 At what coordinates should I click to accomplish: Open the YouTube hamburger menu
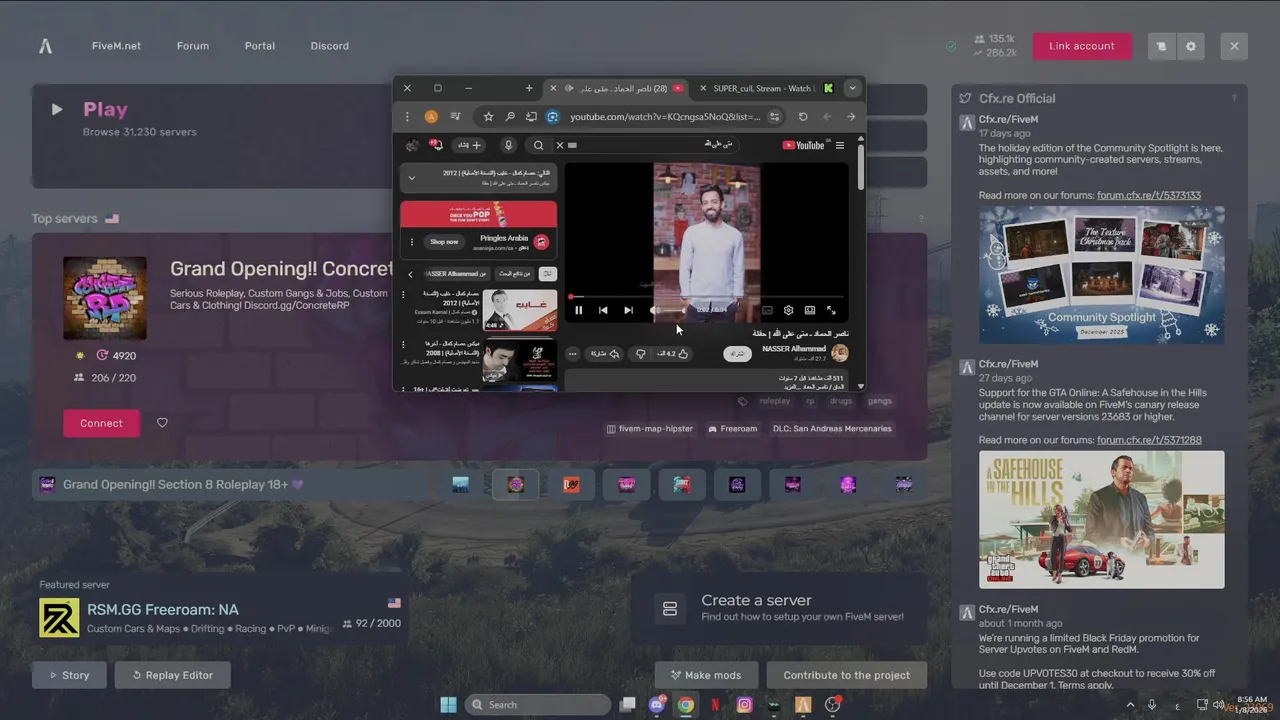click(840, 145)
